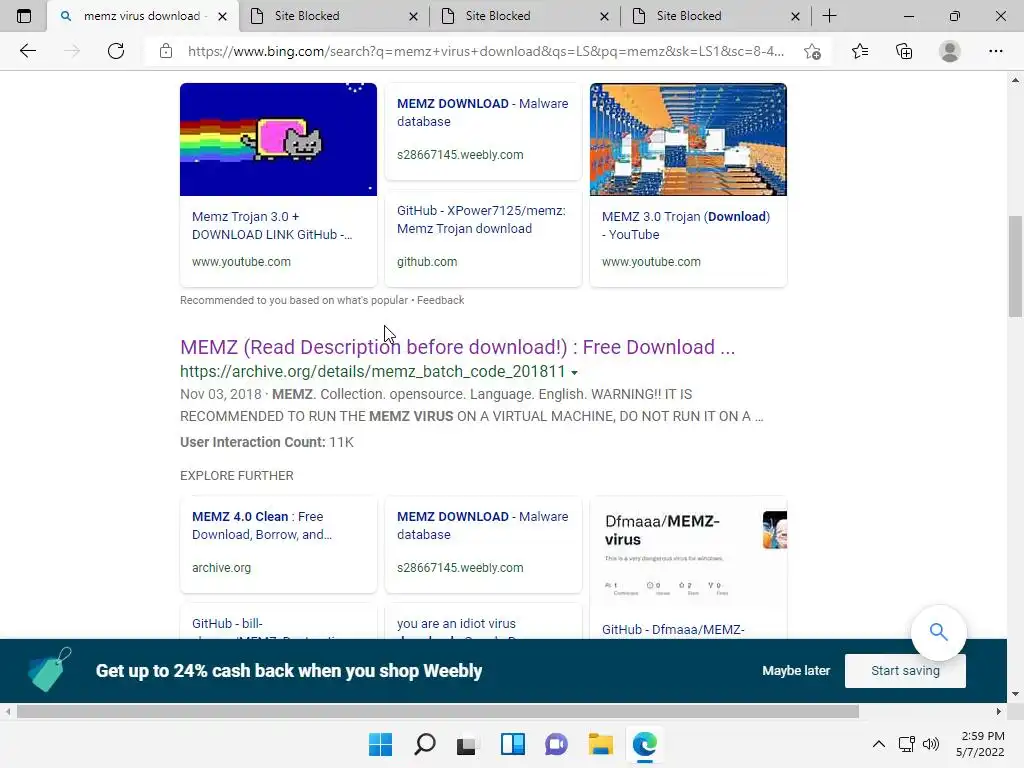
Task: Open the Windows Start menu
Action: coord(381,744)
